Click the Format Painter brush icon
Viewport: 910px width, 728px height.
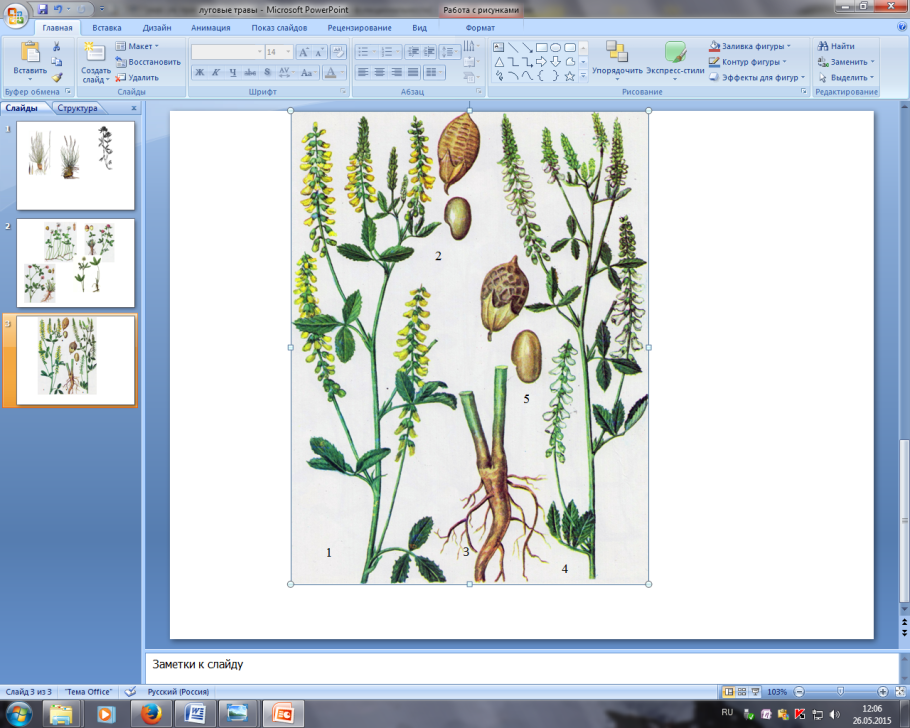coord(57,77)
